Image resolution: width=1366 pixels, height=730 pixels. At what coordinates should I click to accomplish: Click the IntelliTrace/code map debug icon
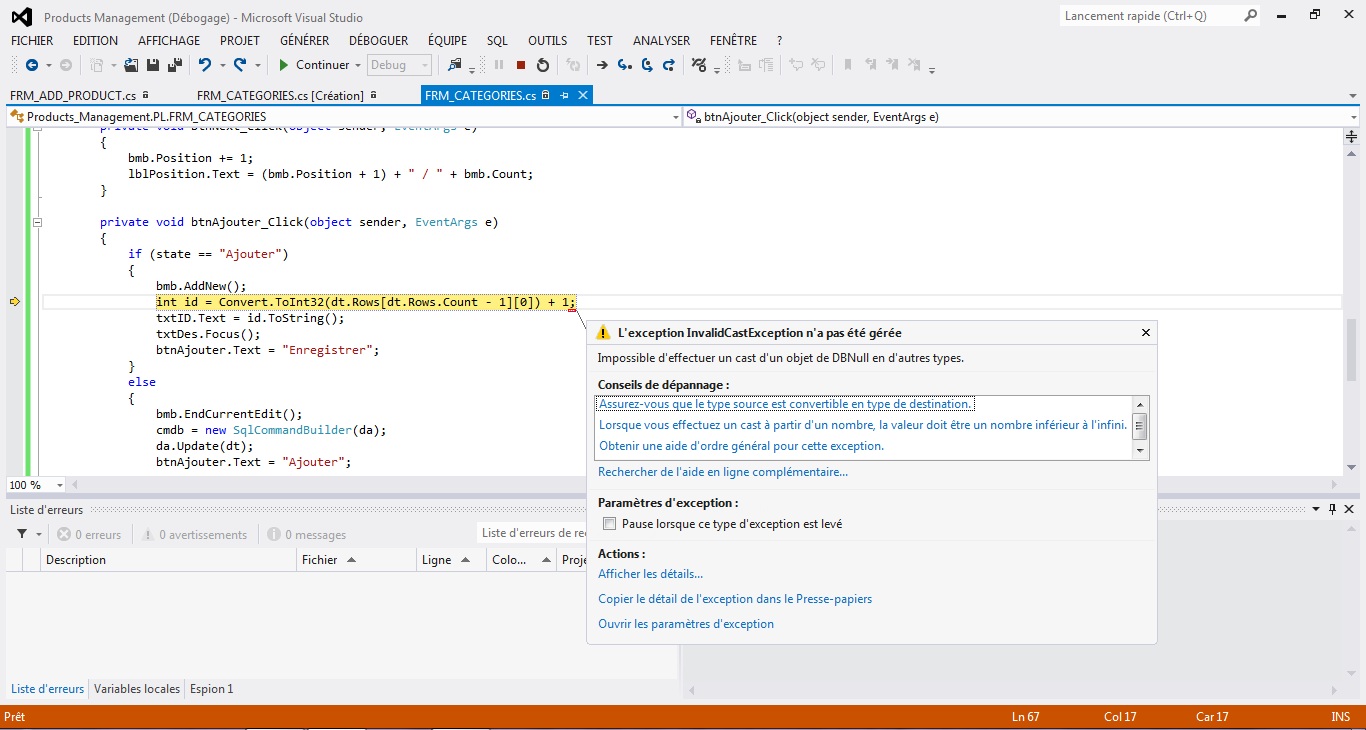pyautogui.click(x=698, y=65)
